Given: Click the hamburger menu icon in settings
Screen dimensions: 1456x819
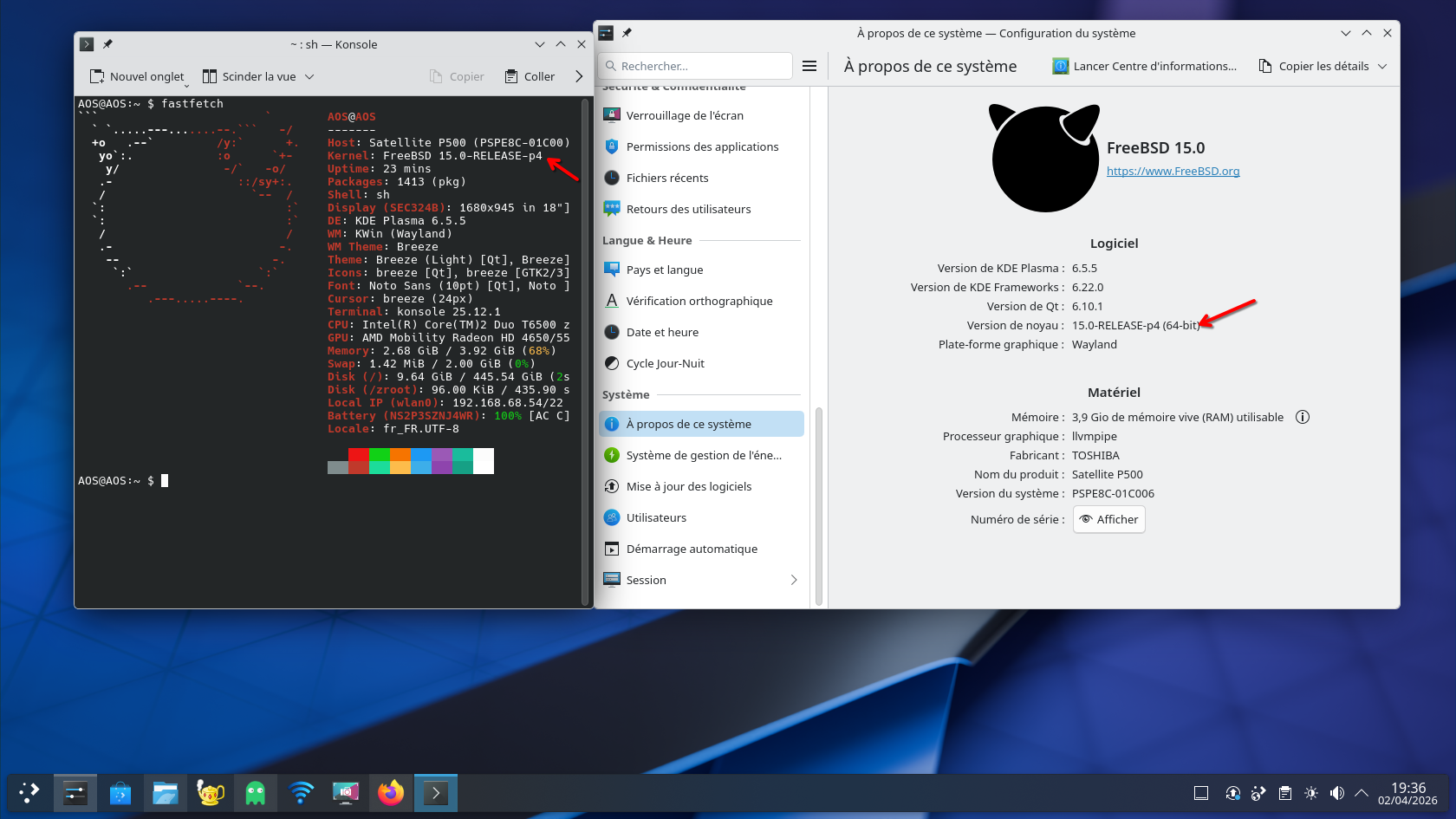Looking at the screenshot, I should (x=809, y=66).
